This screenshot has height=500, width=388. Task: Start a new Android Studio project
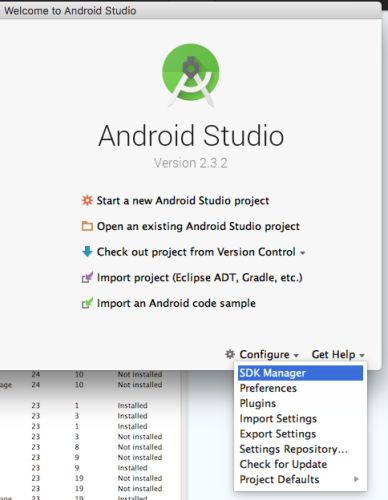click(183, 201)
